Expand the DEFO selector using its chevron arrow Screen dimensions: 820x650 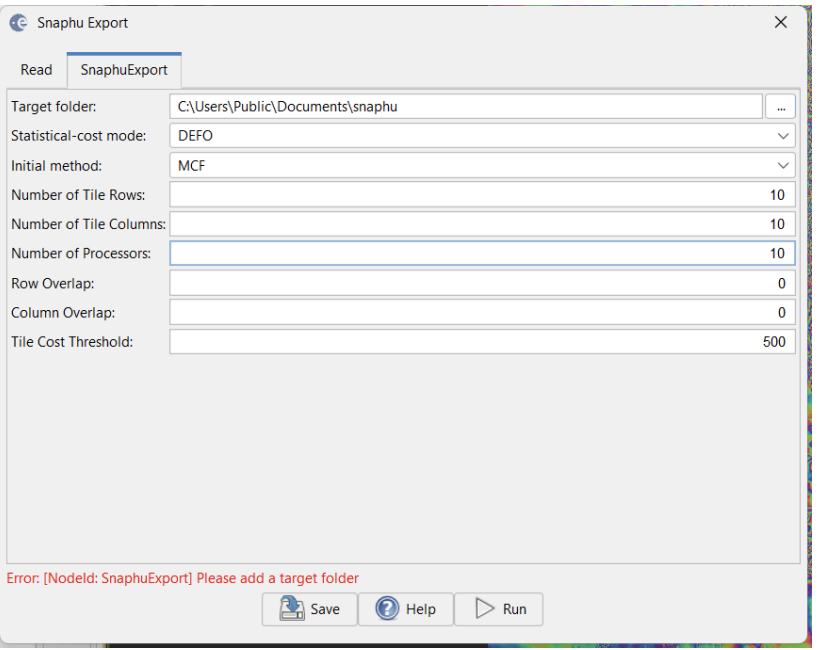click(x=784, y=135)
